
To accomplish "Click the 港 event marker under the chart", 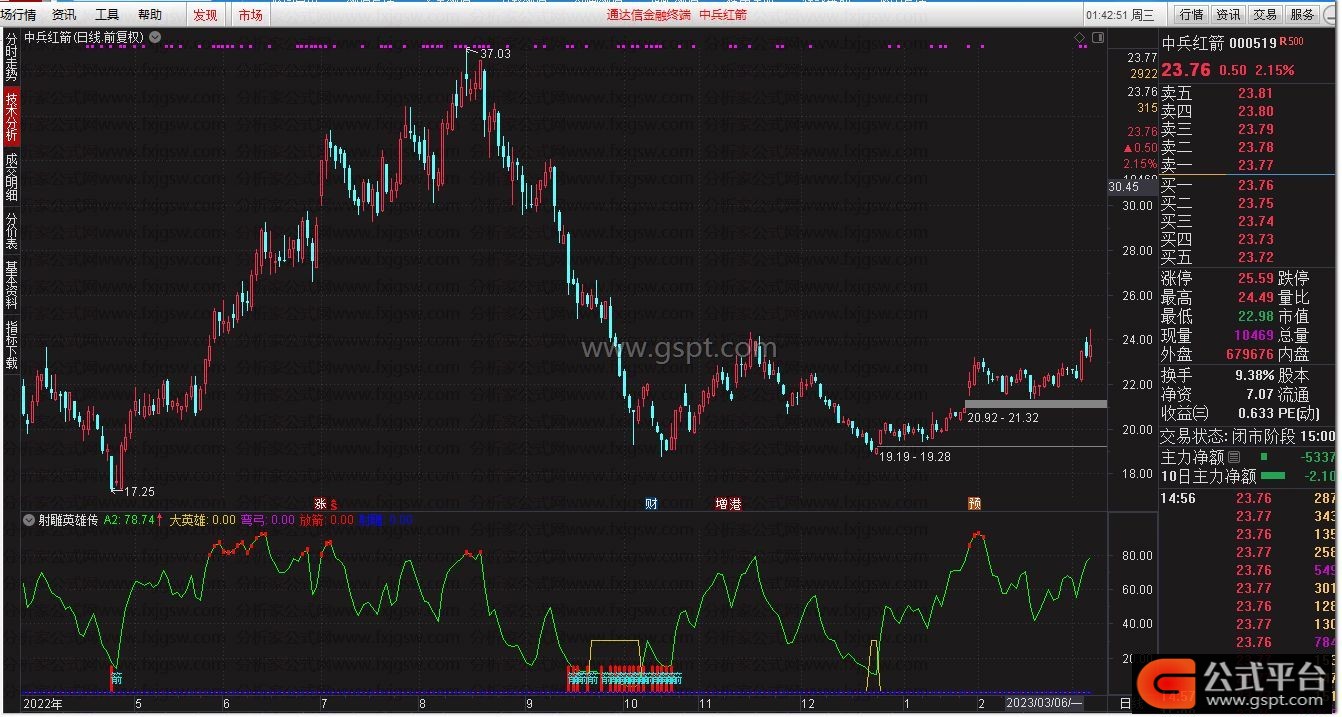I will point(735,504).
